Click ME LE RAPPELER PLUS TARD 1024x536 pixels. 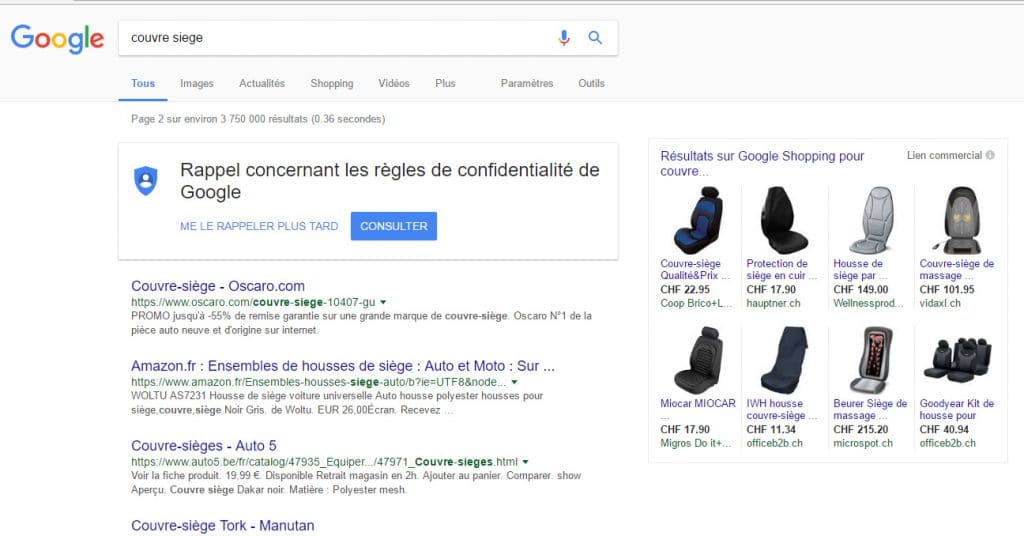[x=259, y=226]
